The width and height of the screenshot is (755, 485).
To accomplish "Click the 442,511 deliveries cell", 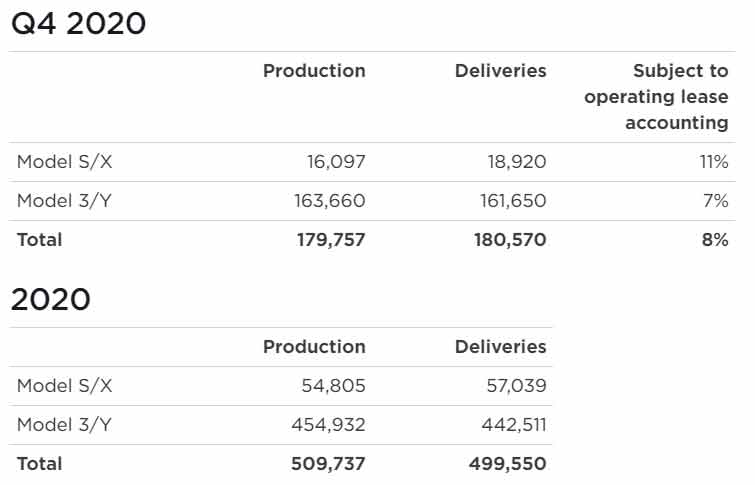I will (x=512, y=425).
